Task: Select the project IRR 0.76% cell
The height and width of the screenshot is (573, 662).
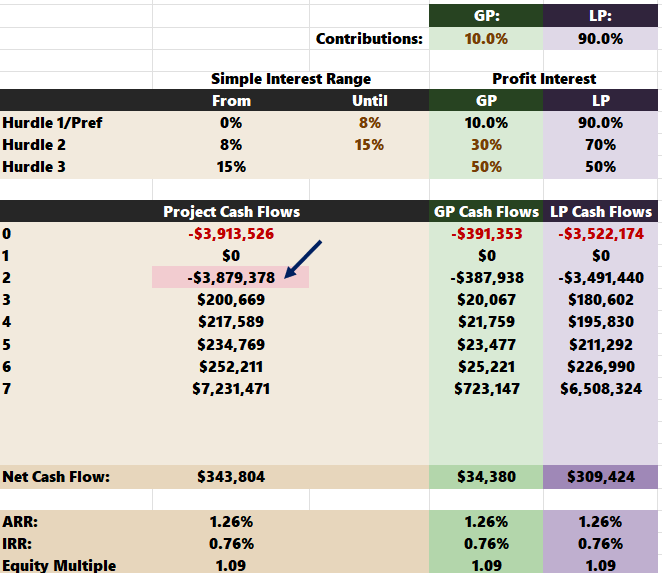Action: [231, 543]
